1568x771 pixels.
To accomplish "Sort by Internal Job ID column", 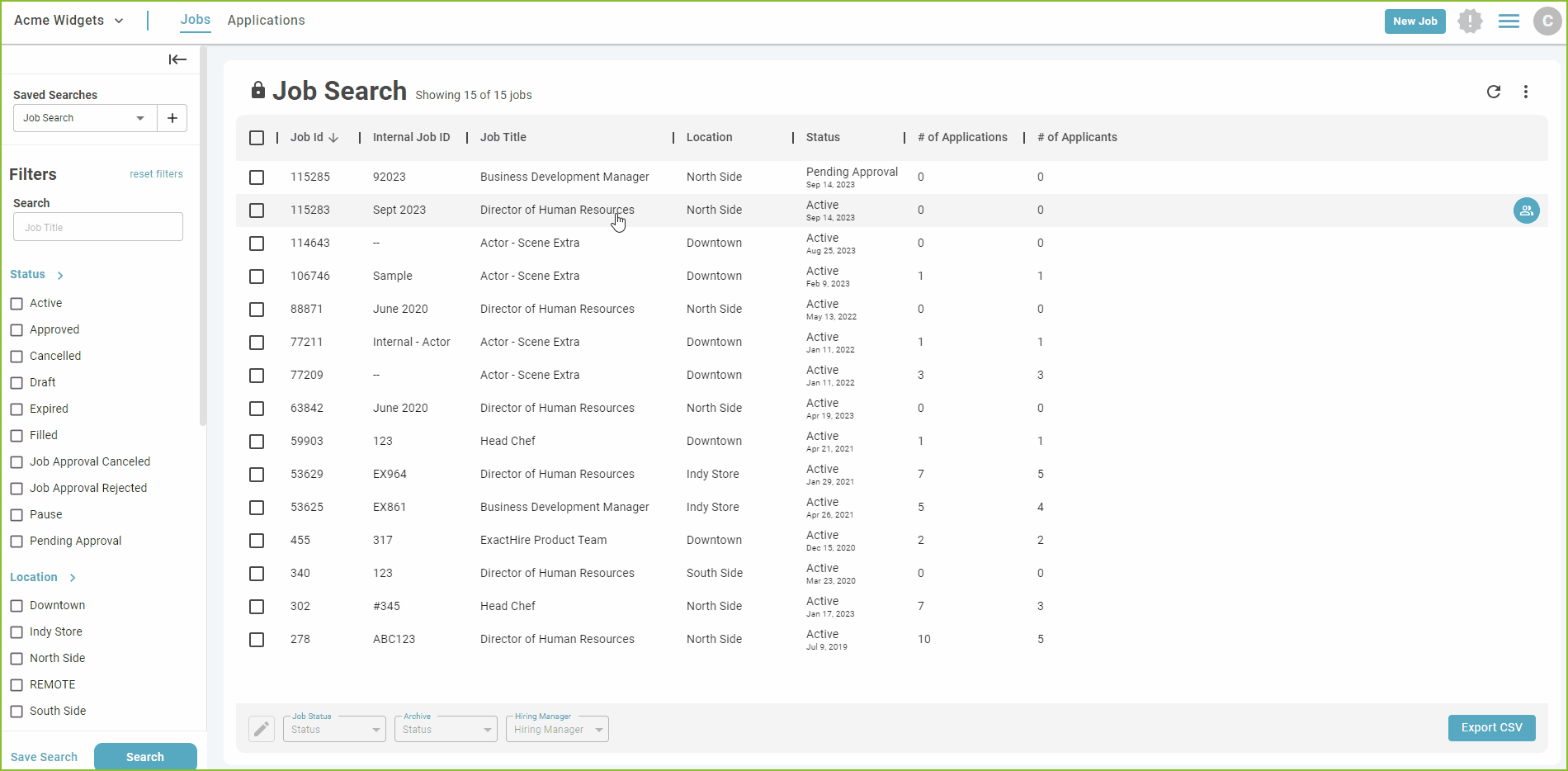I will pos(411,138).
